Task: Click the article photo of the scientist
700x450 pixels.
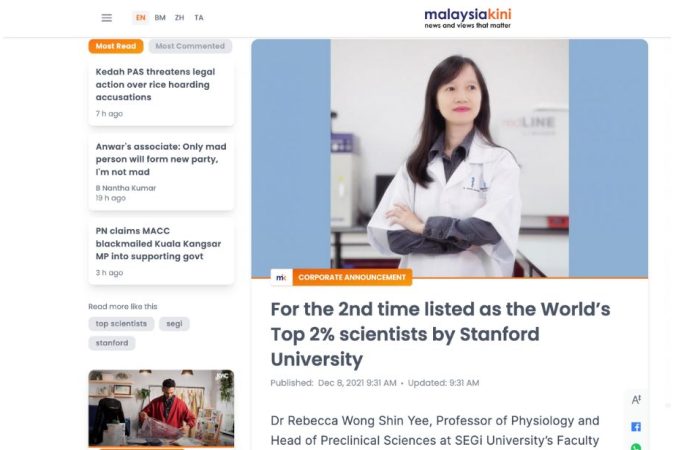Action: (450, 158)
